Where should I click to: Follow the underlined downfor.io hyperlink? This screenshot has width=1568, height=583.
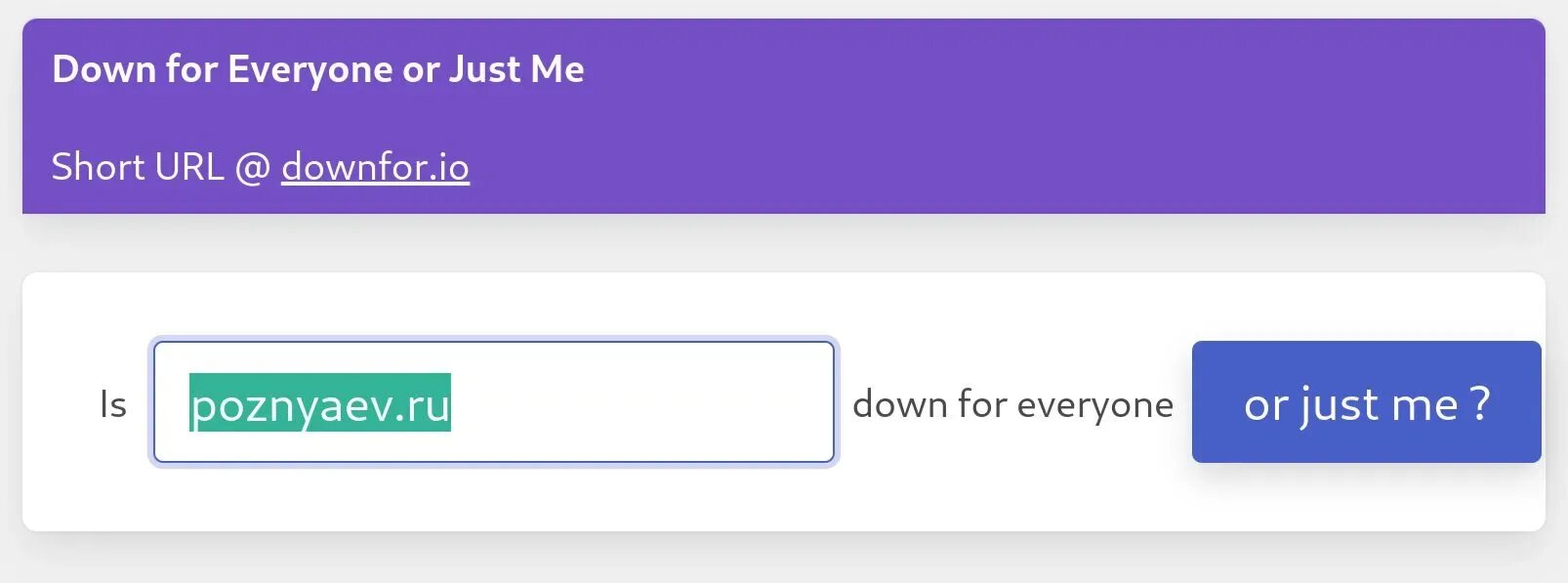[x=375, y=167]
